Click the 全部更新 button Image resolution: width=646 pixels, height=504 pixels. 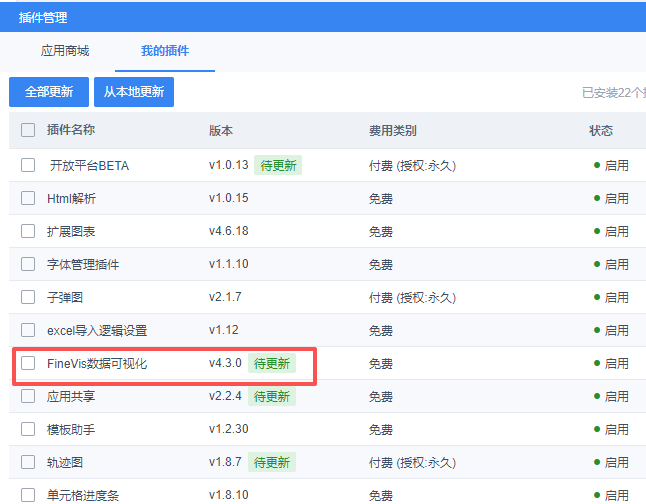coord(49,92)
